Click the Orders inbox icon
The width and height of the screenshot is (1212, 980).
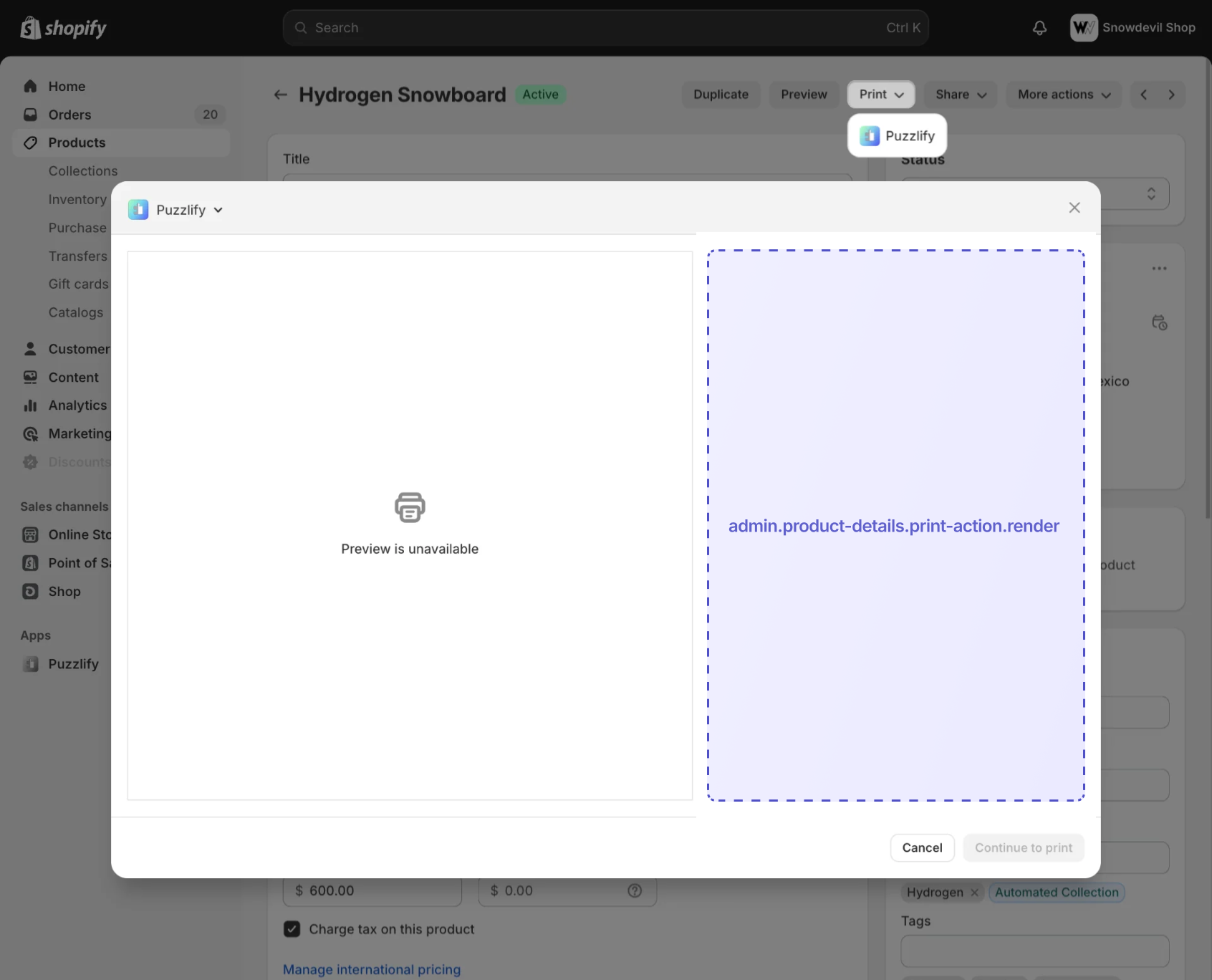[x=30, y=115]
